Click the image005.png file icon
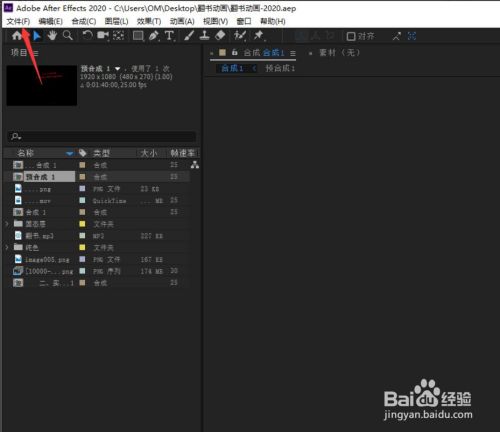 coord(18,259)
